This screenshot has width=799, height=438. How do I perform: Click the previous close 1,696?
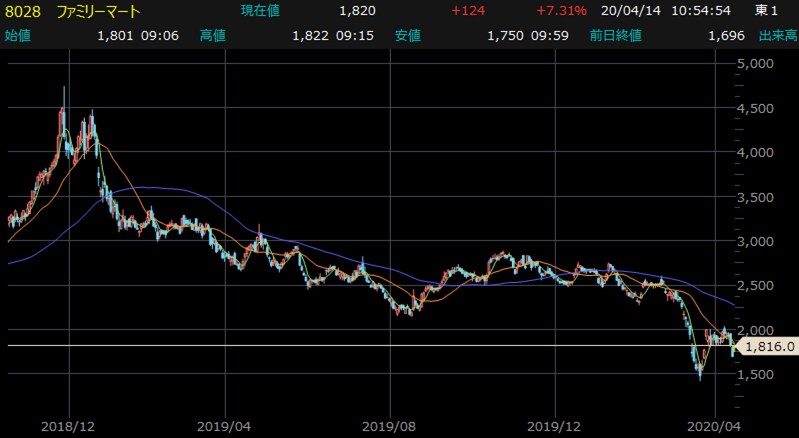(726, 36)
